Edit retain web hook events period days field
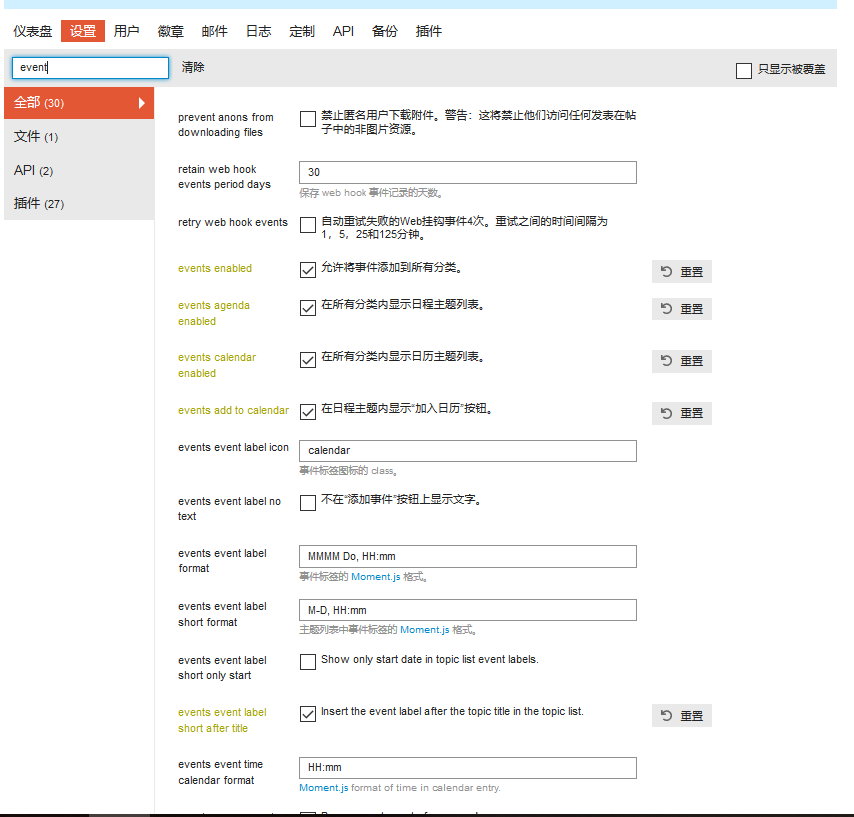 coord(468,172)
